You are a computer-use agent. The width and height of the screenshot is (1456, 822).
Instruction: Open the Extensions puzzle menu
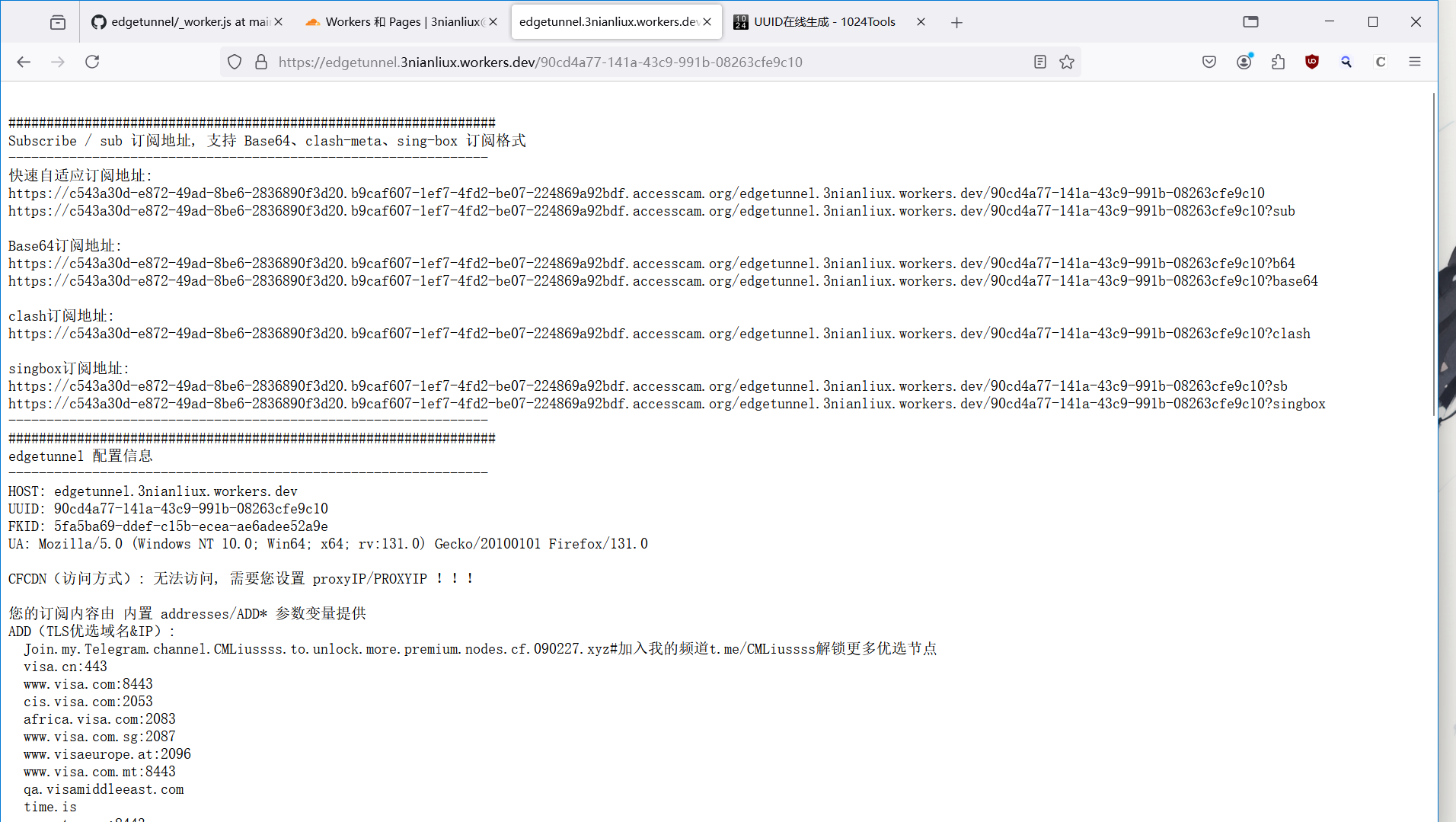tap(1279, 62)
